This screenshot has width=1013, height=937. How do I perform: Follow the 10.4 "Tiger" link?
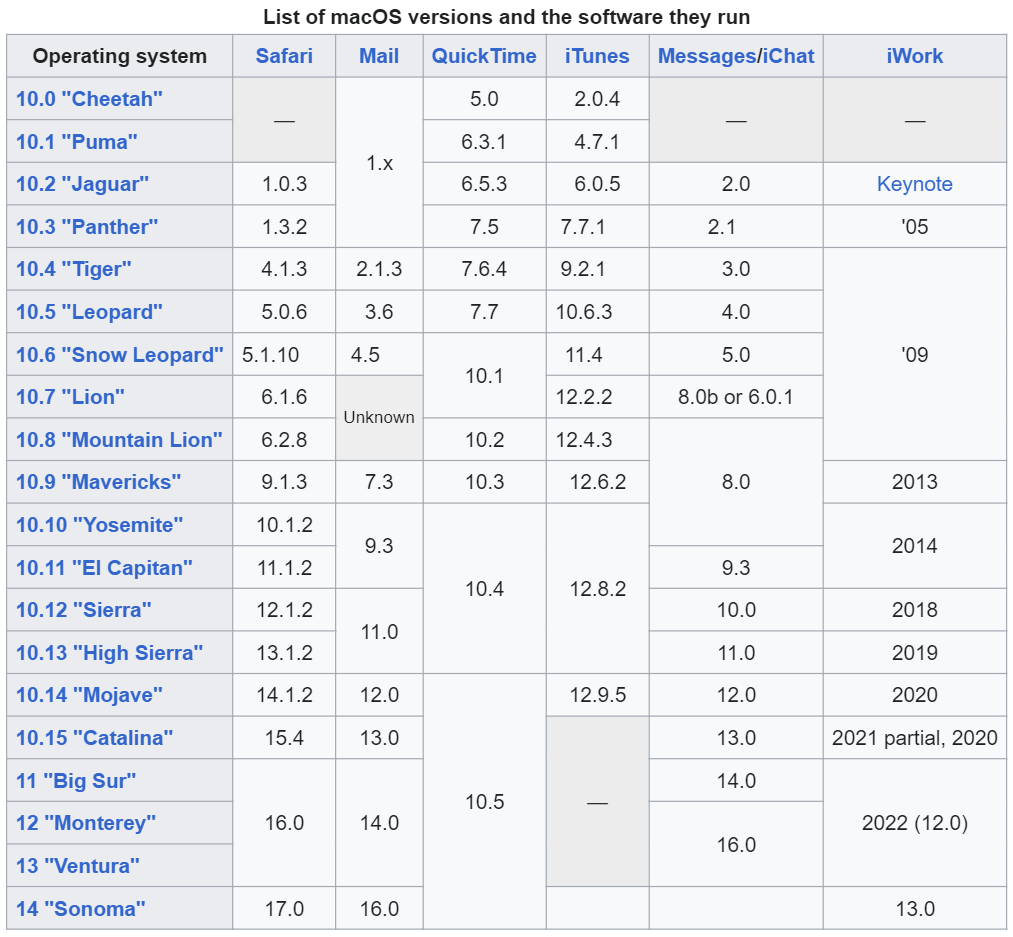[x=74, y=269]
